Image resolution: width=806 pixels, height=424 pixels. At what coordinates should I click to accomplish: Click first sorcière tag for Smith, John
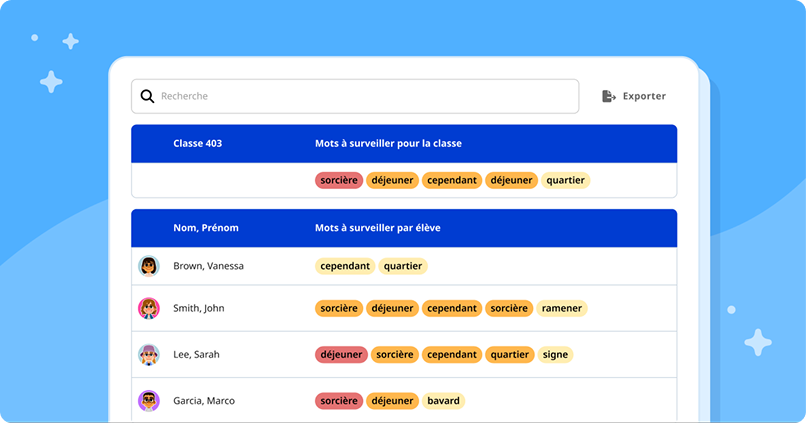click(x=339, y=308)
